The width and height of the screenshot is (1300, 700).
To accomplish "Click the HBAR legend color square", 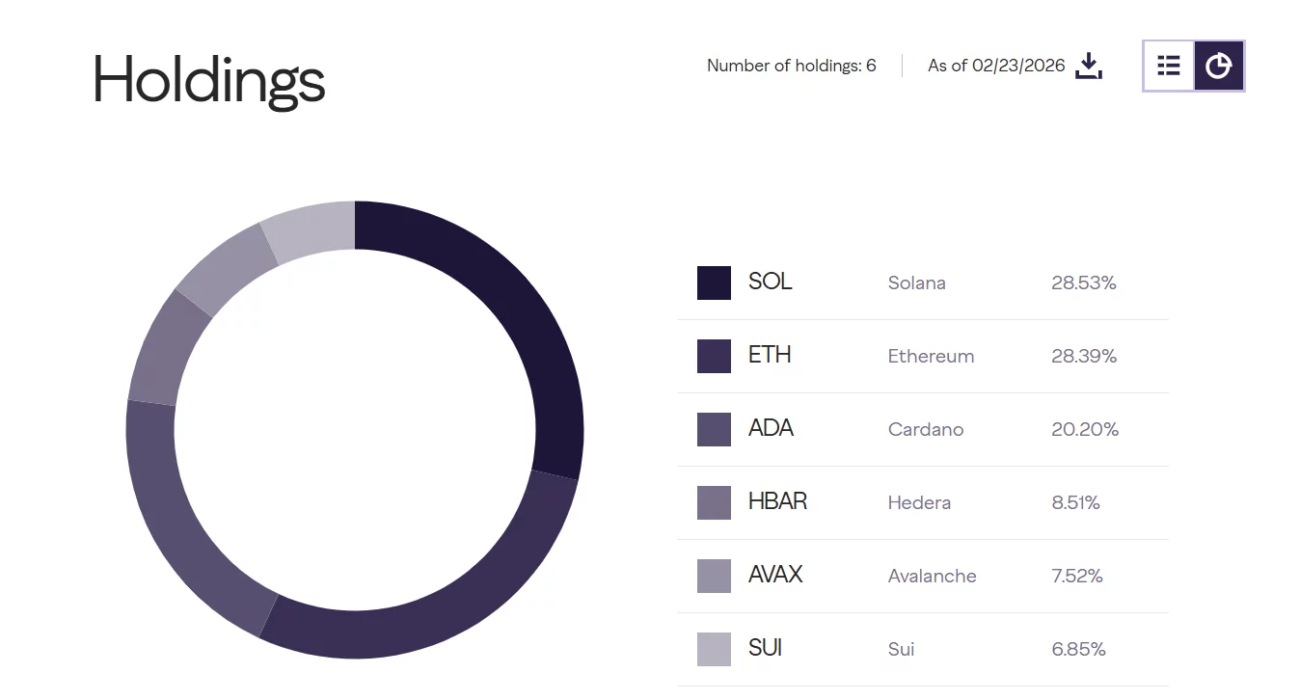I will 714,502.
